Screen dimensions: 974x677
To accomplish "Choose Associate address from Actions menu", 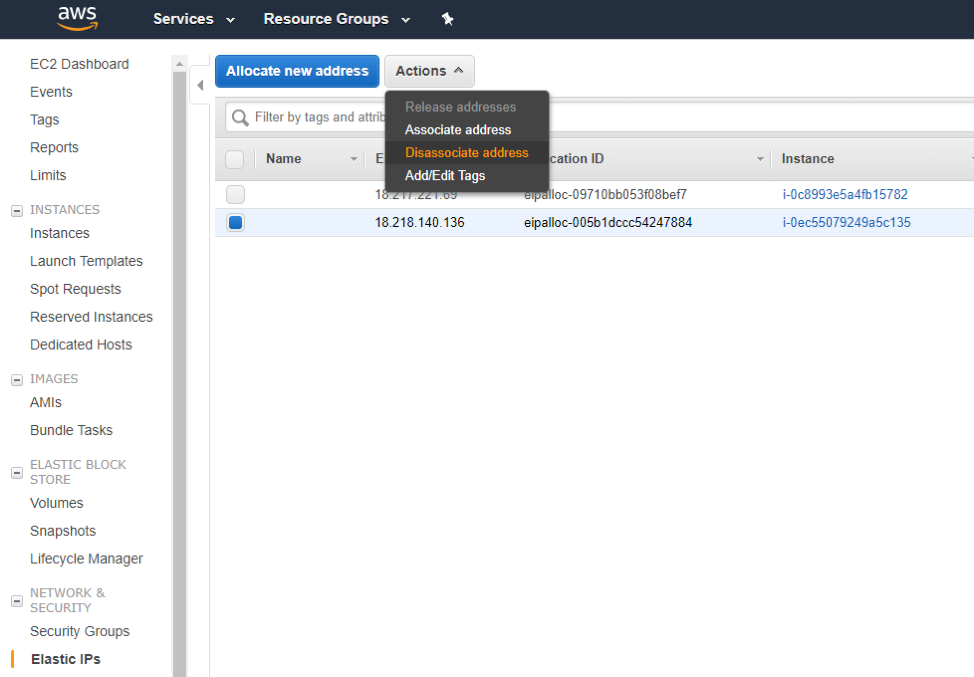I will click(457, 130).
